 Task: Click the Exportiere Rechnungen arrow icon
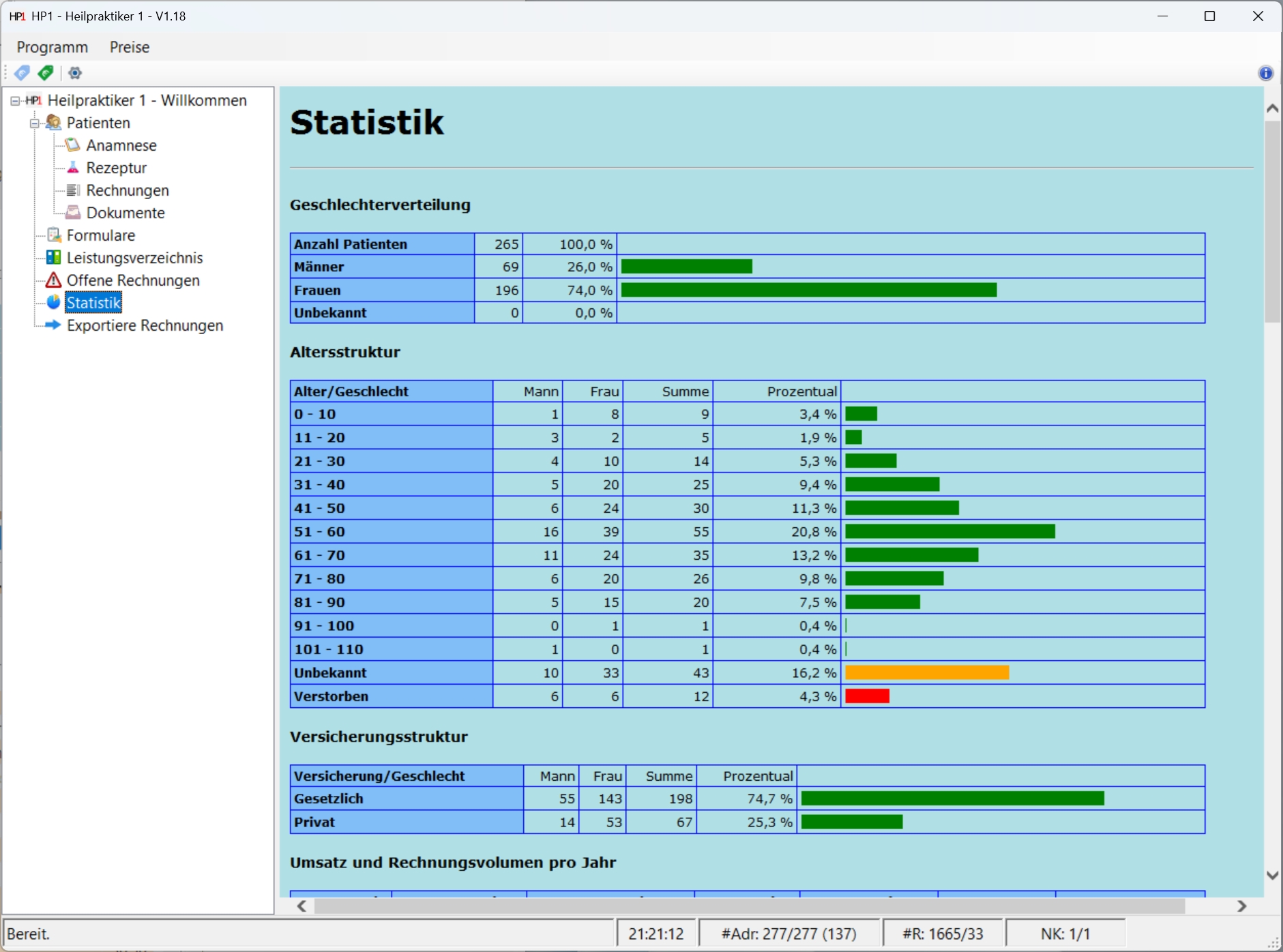53,325
